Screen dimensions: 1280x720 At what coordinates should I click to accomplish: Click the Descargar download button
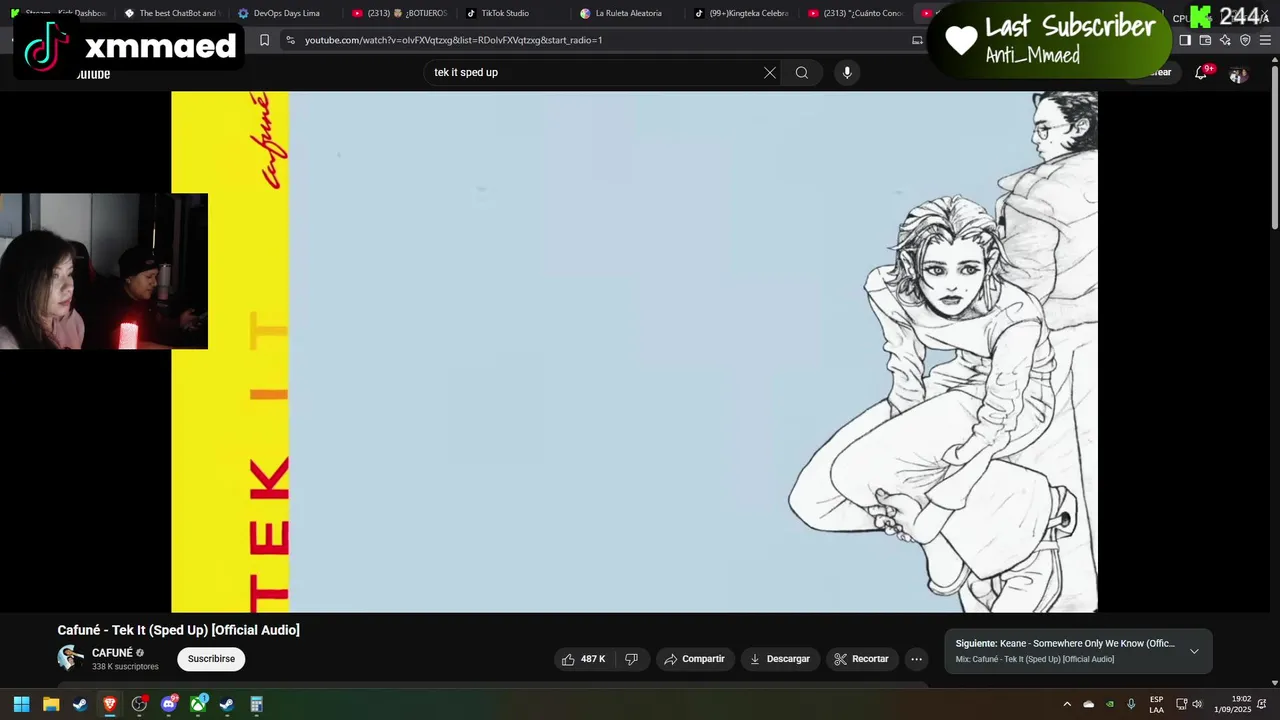point(780,659)
